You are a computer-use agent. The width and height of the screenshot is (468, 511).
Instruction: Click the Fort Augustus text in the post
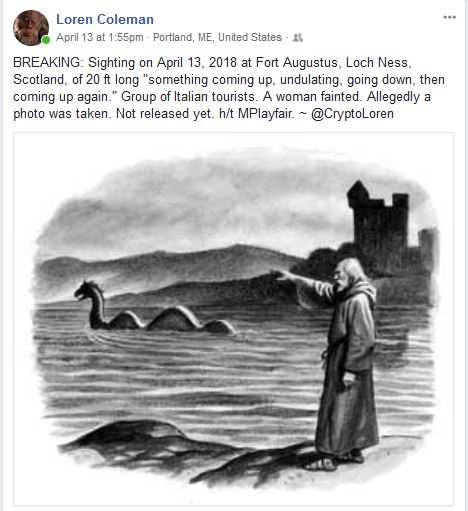click(x=298, y=63)
